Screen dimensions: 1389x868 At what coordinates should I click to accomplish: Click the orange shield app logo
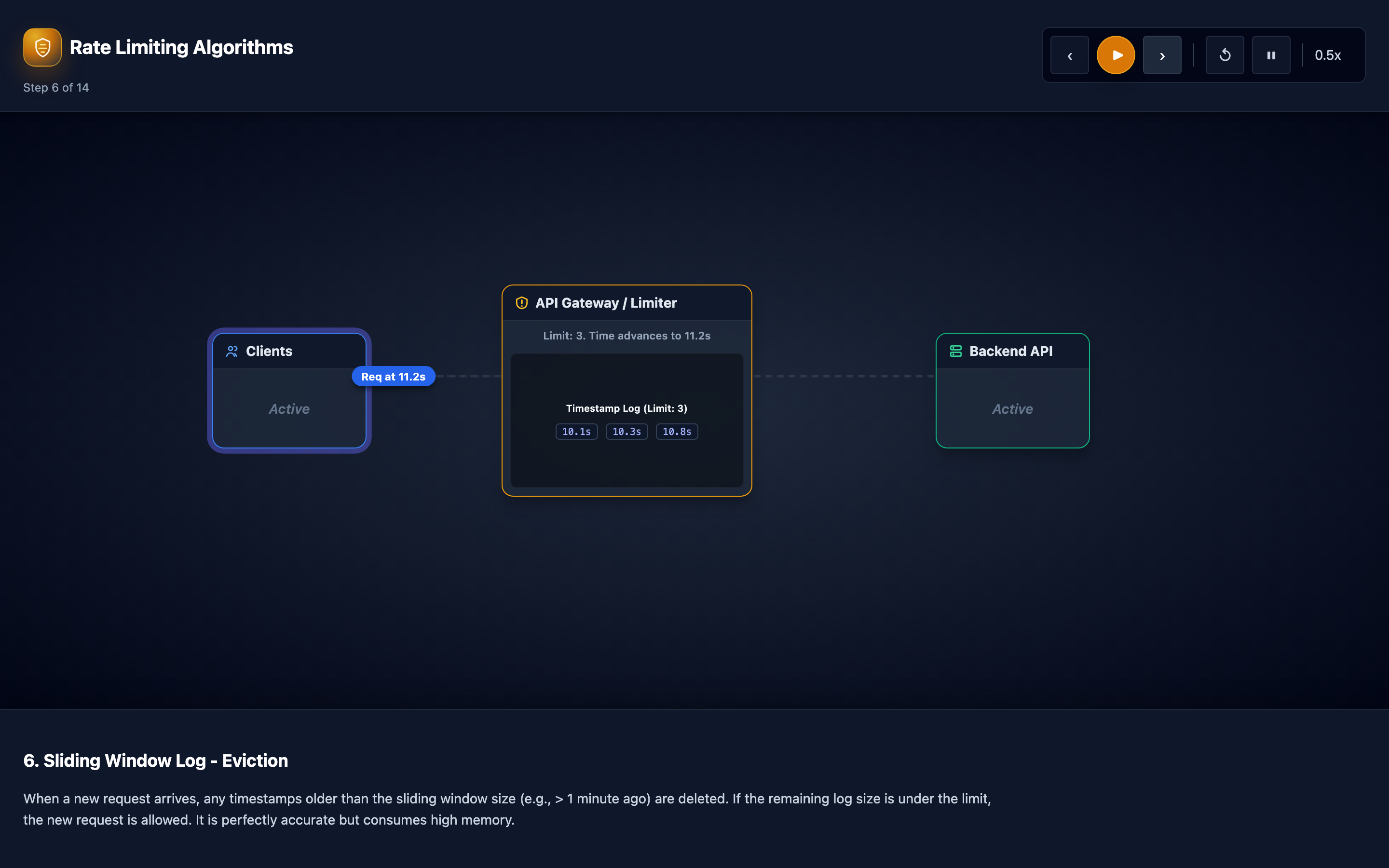(x=42, y=47)
